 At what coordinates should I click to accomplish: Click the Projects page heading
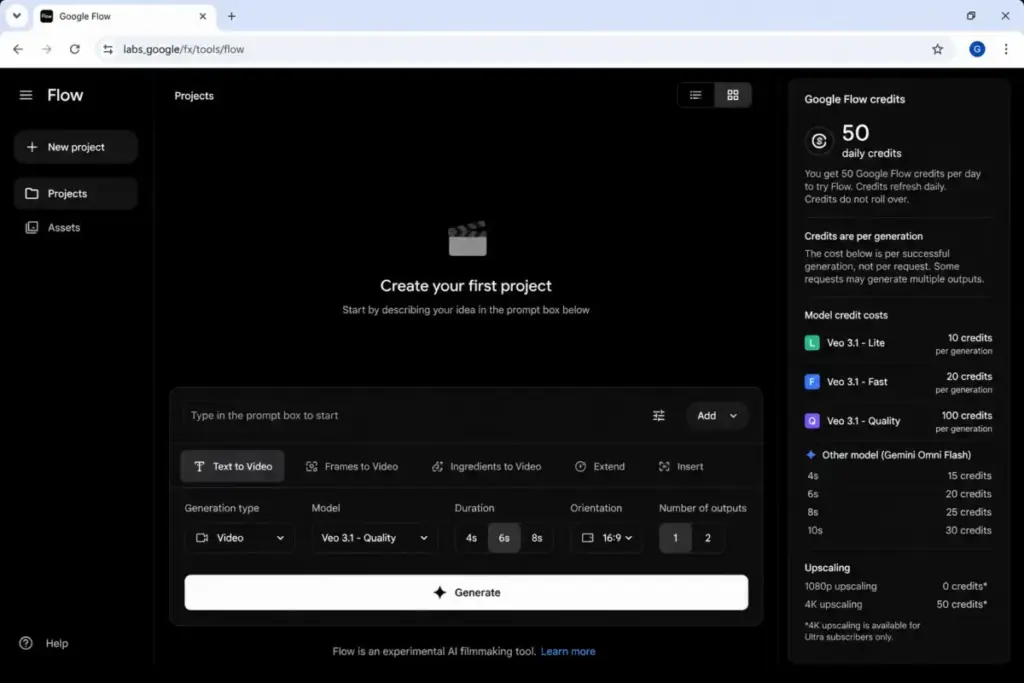[194, 96]
